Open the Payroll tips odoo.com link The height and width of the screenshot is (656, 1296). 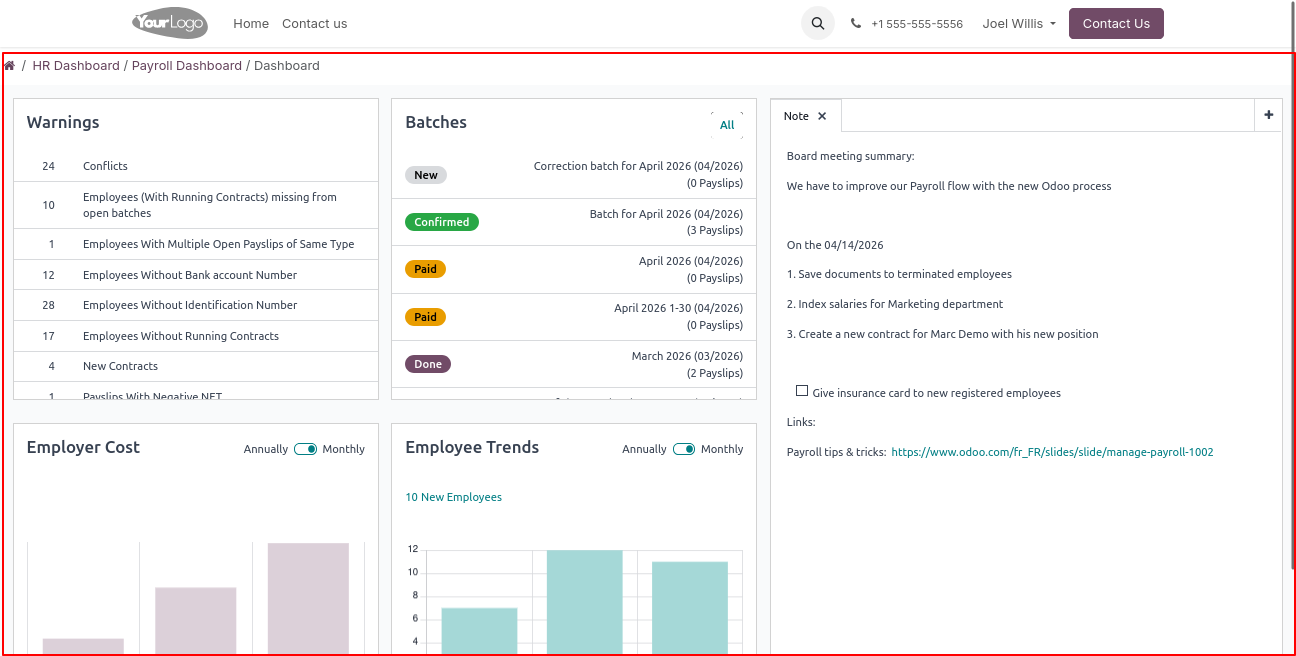tap(1052, 452)
